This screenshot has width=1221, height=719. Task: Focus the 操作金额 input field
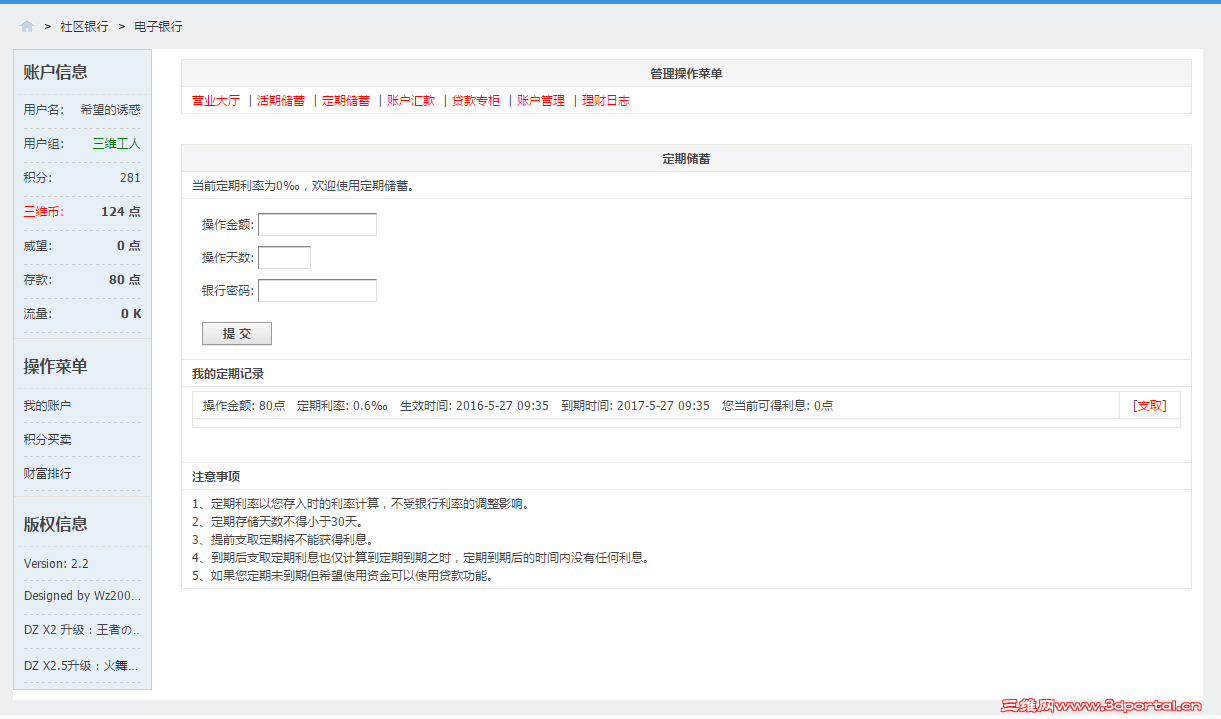[x=317, y=224]
